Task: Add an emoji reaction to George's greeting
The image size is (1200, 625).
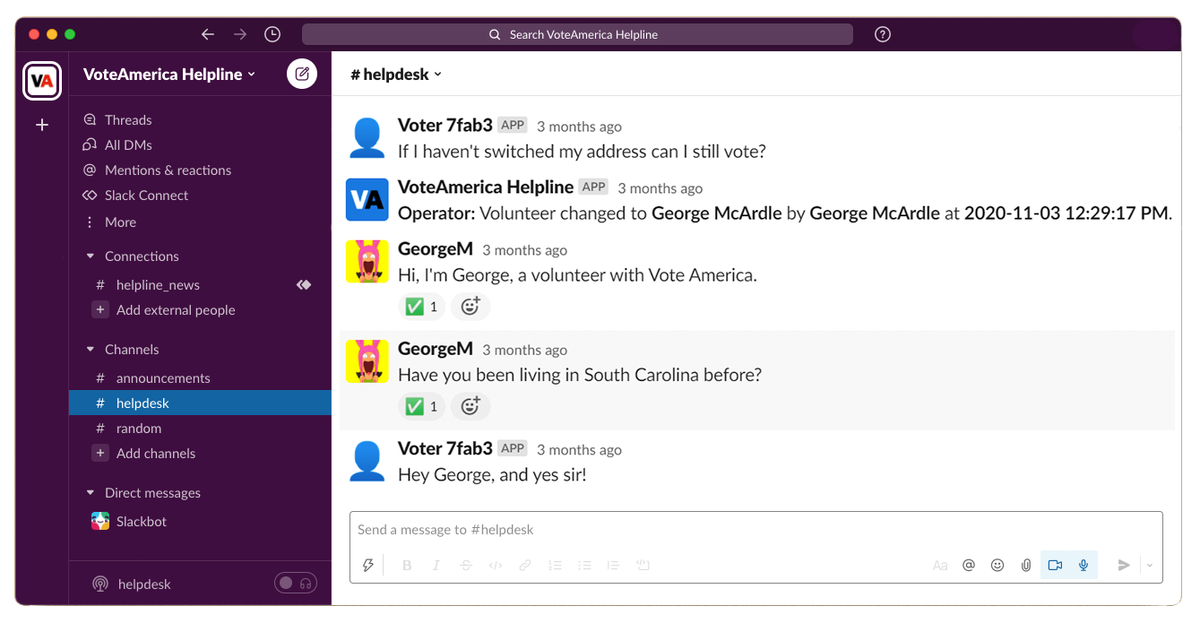Action: click(x=470, y=306)
